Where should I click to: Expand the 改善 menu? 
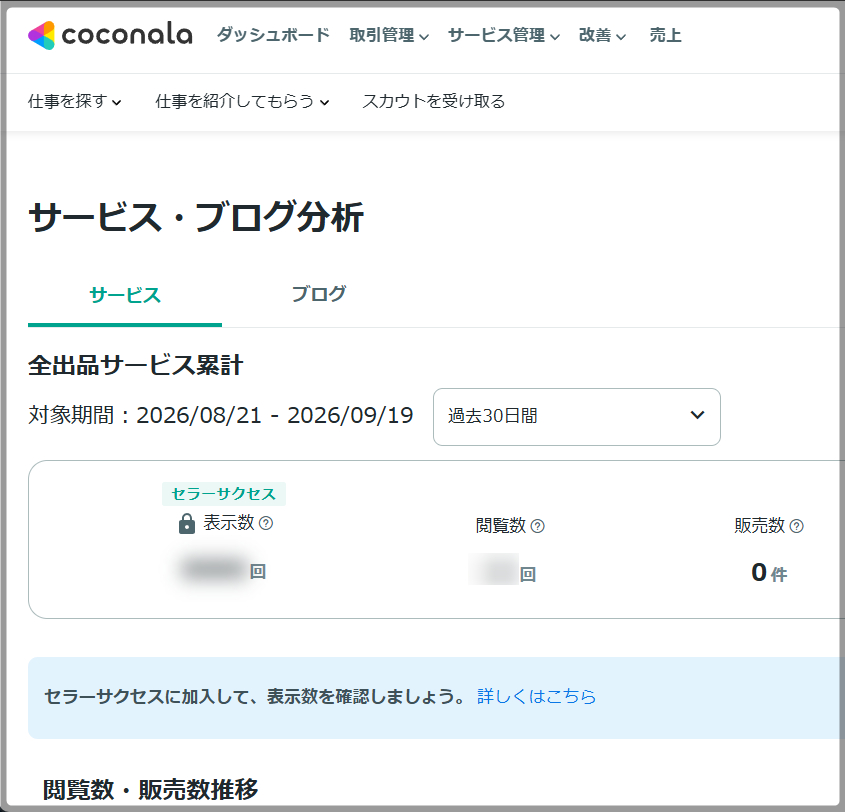click(x=602, y=36)
